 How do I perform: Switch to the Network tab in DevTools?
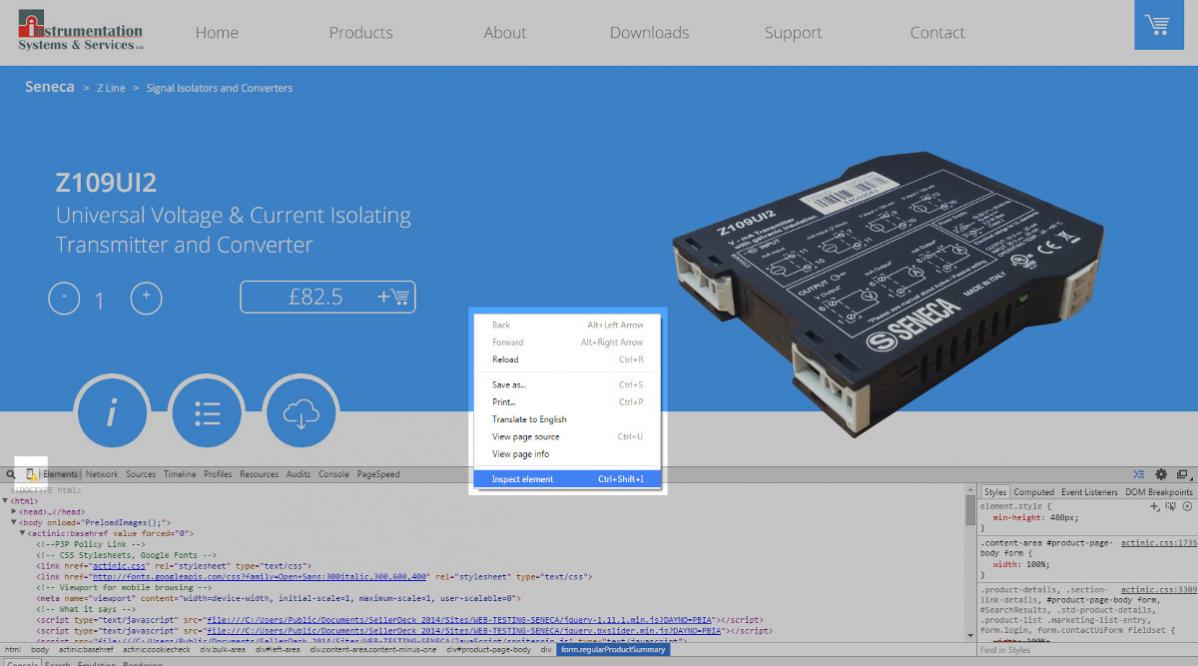[102, 474]
